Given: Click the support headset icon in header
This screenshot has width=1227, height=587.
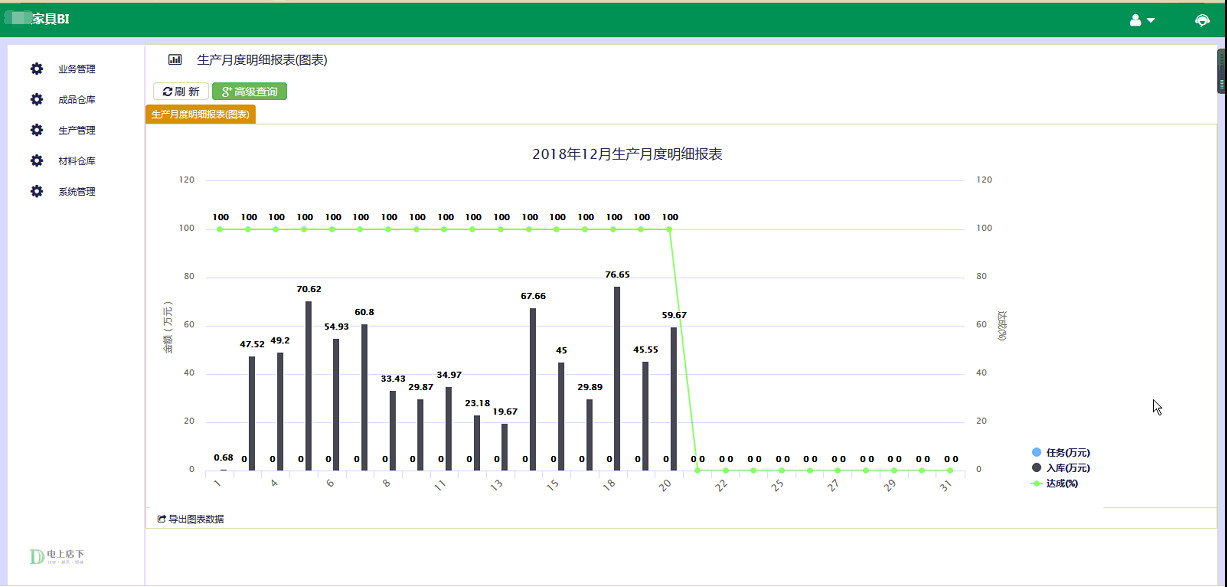Looking at the screenshot, I should [x=1202, y=20].
